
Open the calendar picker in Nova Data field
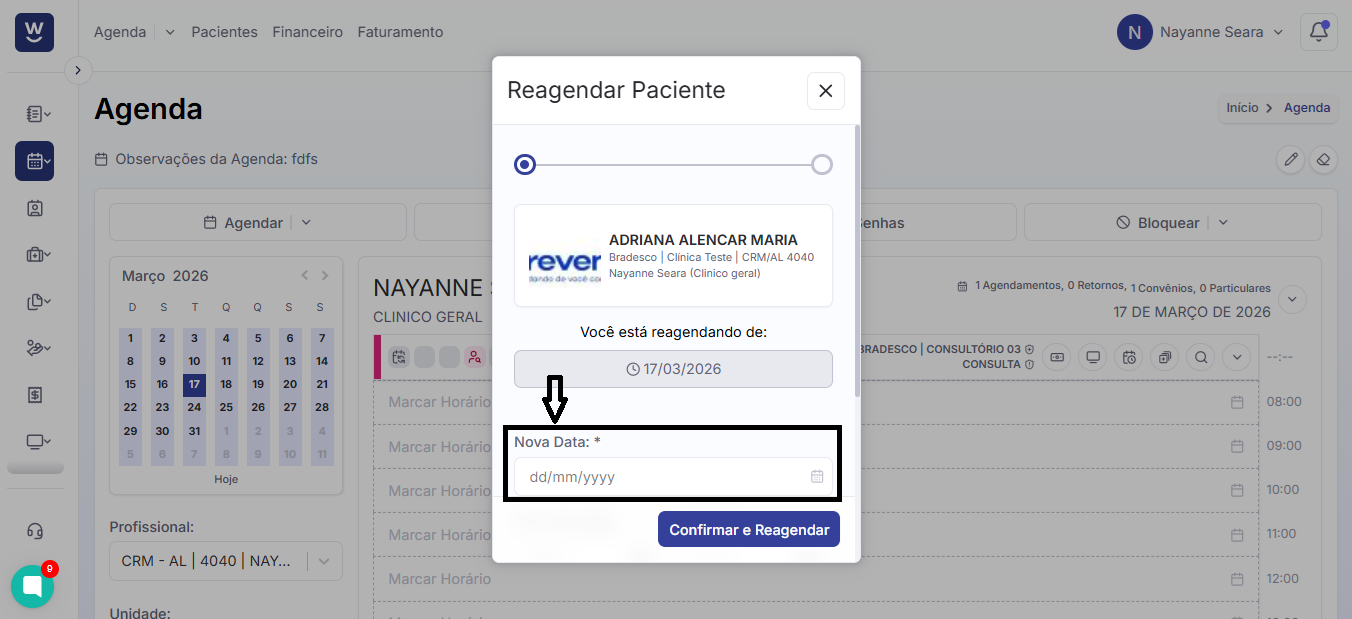click(x=817, y=477)
